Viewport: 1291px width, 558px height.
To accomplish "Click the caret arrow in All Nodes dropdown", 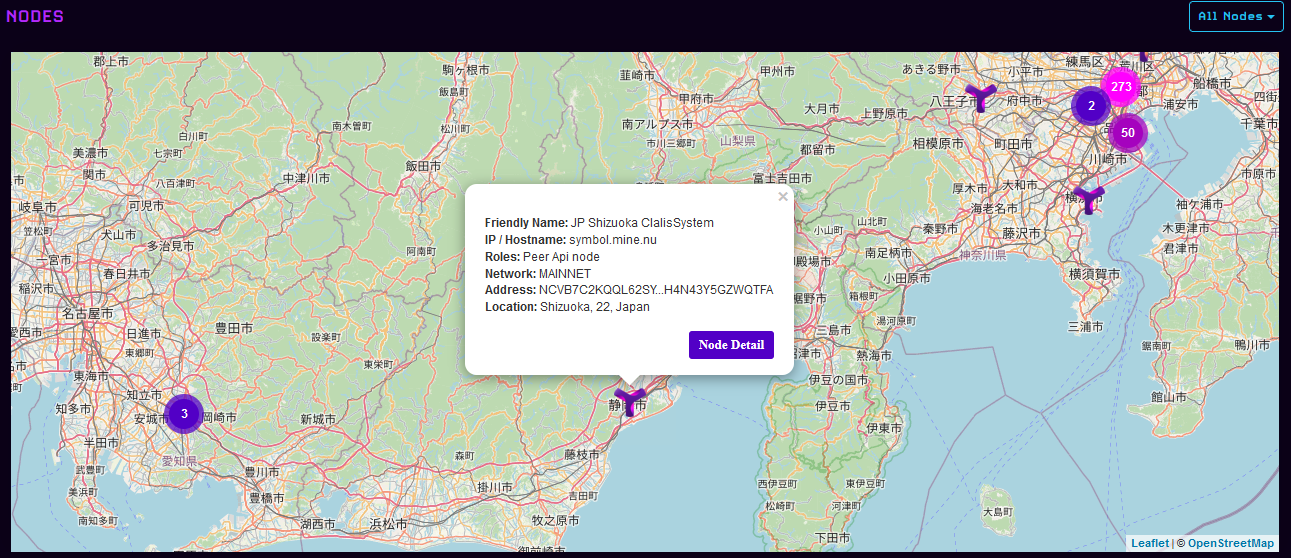I will [1271, 18].
